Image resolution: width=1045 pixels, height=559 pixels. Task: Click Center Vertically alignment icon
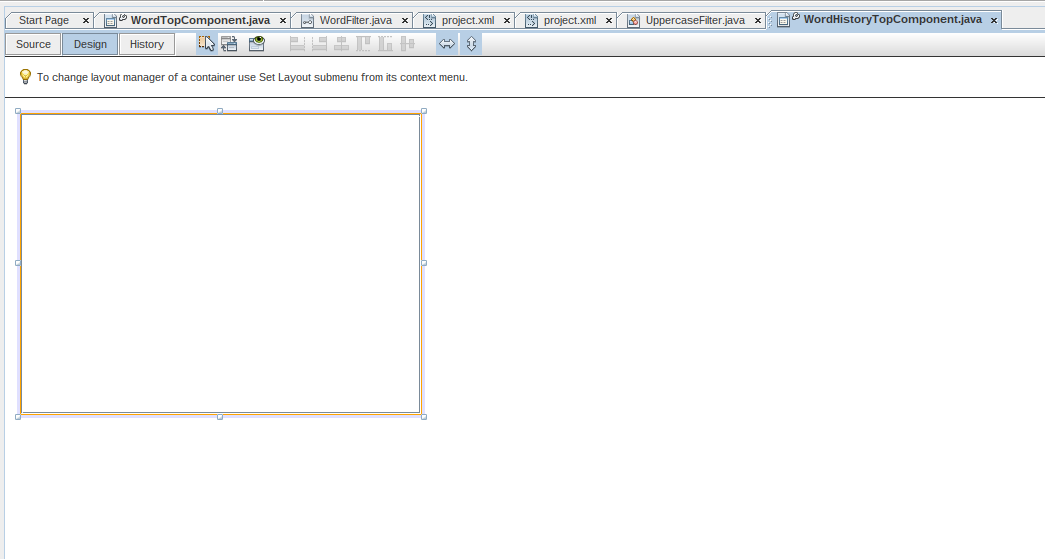pos(407,44)
